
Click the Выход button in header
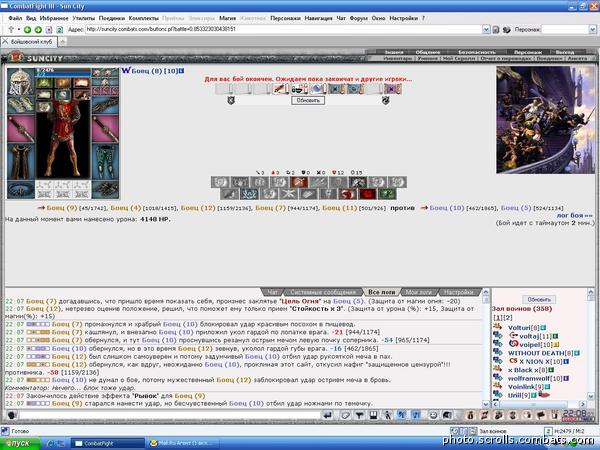click(565, 52)
